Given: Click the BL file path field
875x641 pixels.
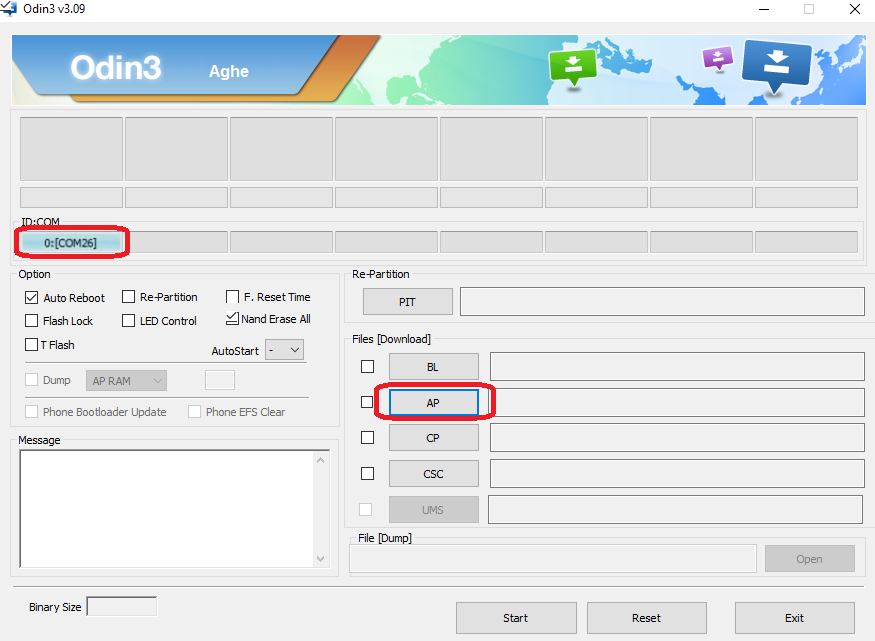Looking at the screenshot, I should pyautogui.click(x=677, y=367).
